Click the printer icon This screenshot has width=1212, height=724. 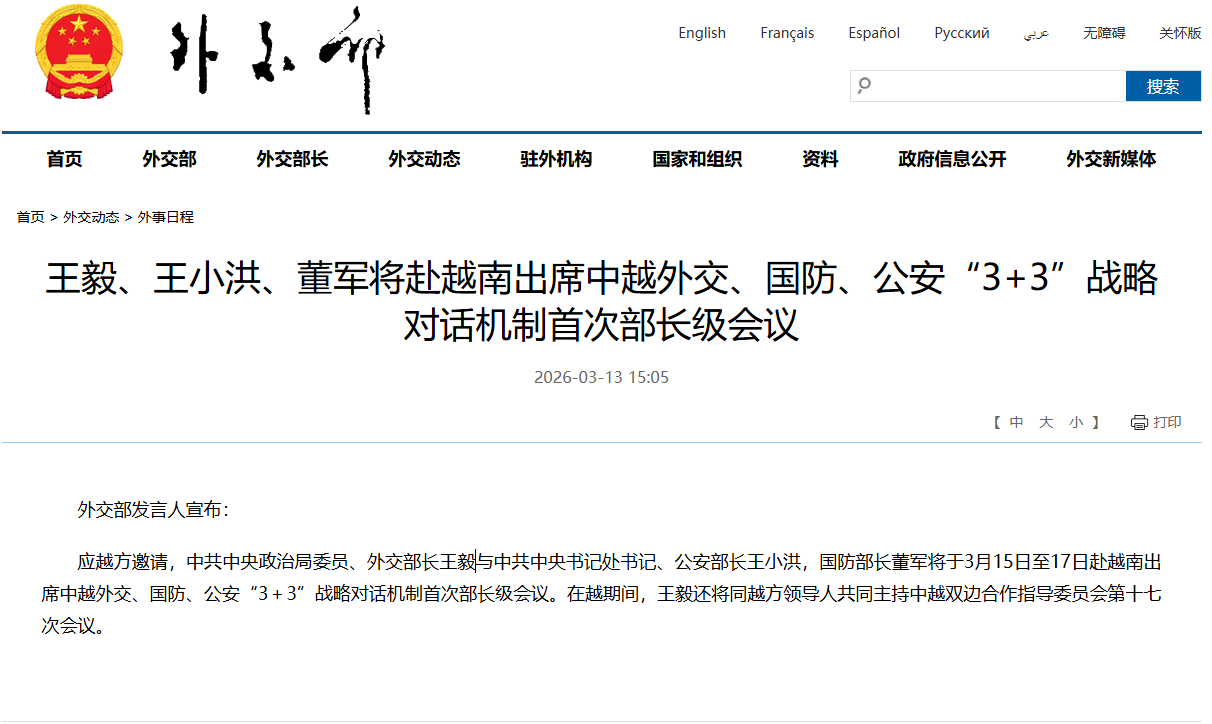1139,422
